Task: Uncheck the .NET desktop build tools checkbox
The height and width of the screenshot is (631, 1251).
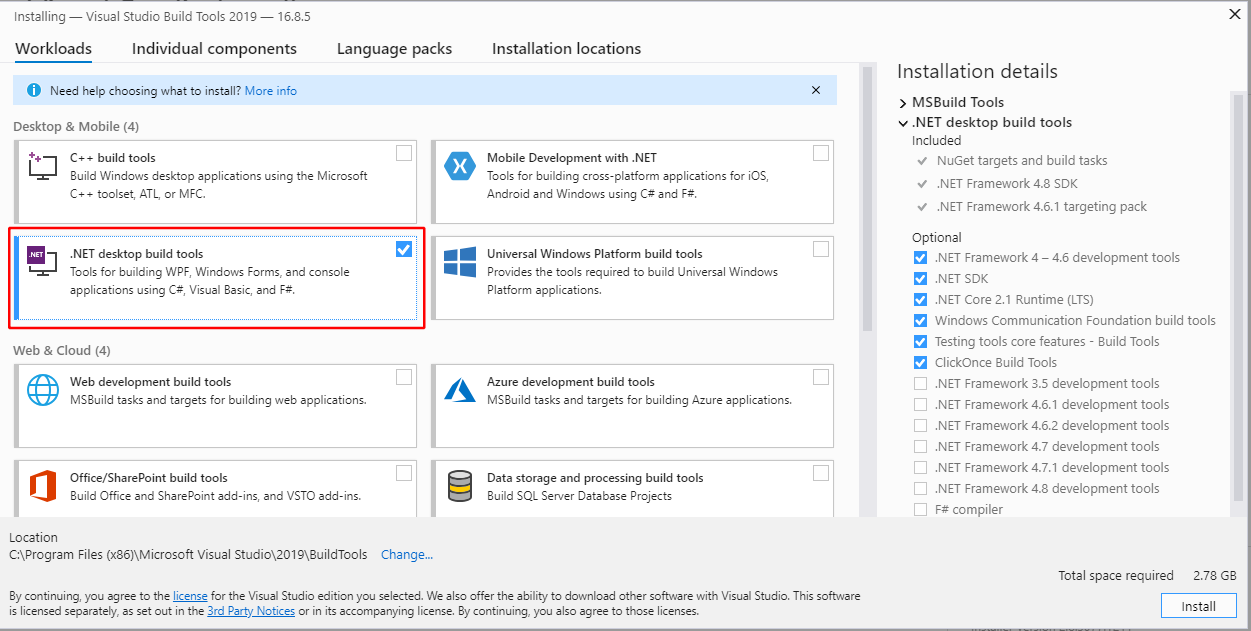Action: [403, 249]
